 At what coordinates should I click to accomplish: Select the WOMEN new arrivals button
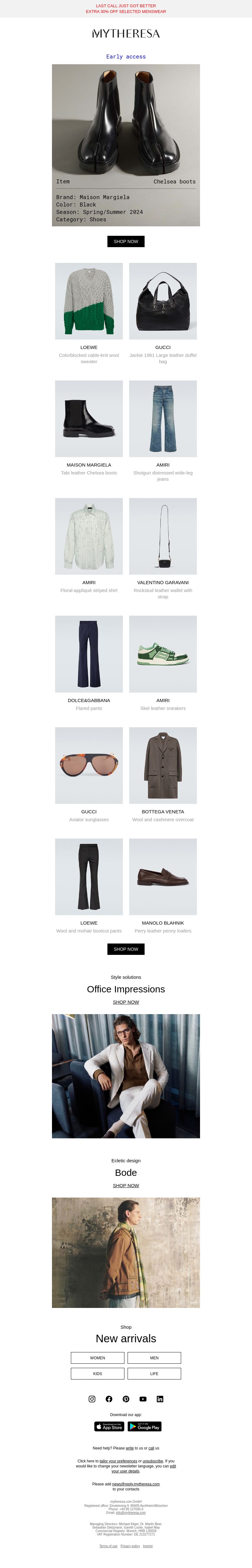click(97, 1357)
